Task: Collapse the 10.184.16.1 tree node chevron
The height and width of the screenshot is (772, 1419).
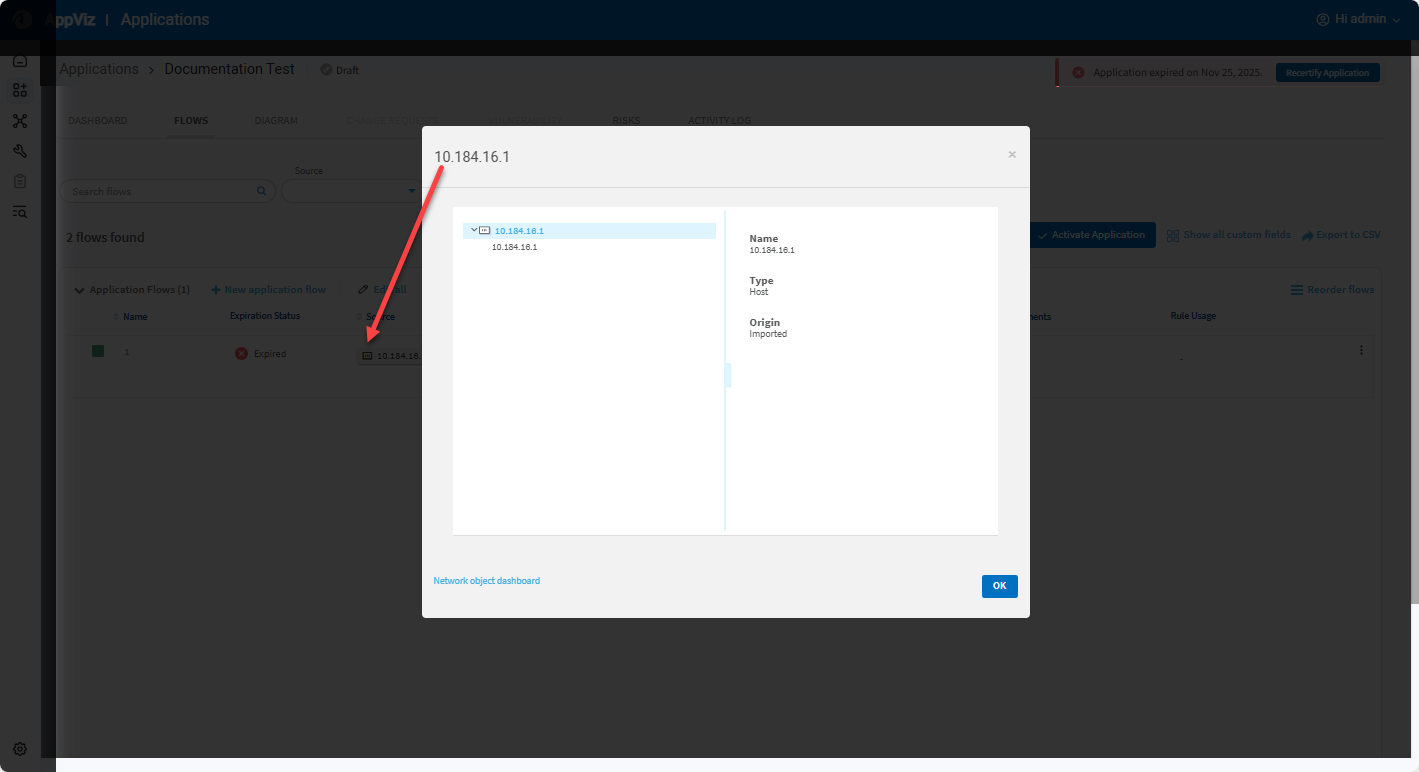Action: pyautogui.click(x=474, y=230)
